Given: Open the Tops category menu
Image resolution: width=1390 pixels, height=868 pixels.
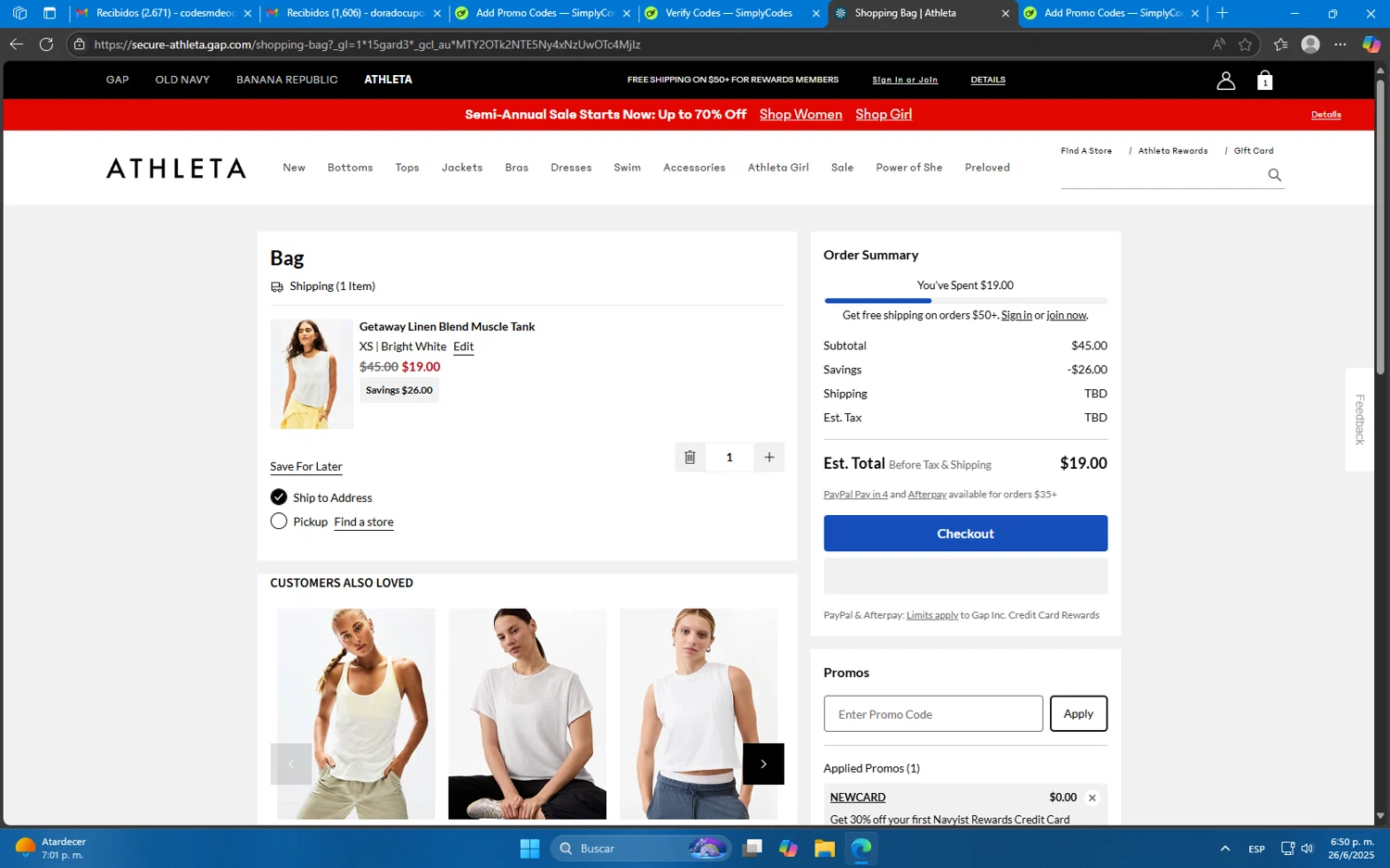Looking at the screenshot, I should click(x=407, y=168).
